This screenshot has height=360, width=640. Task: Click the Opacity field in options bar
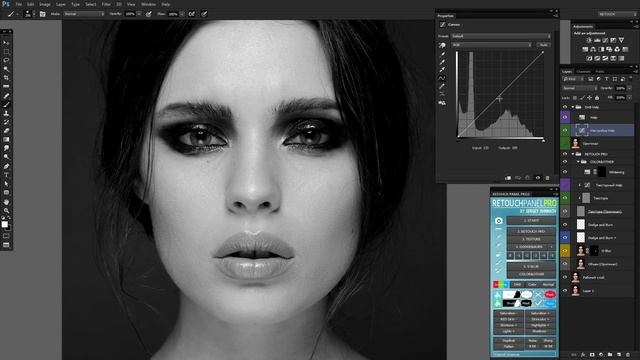(x=130, y=14)
